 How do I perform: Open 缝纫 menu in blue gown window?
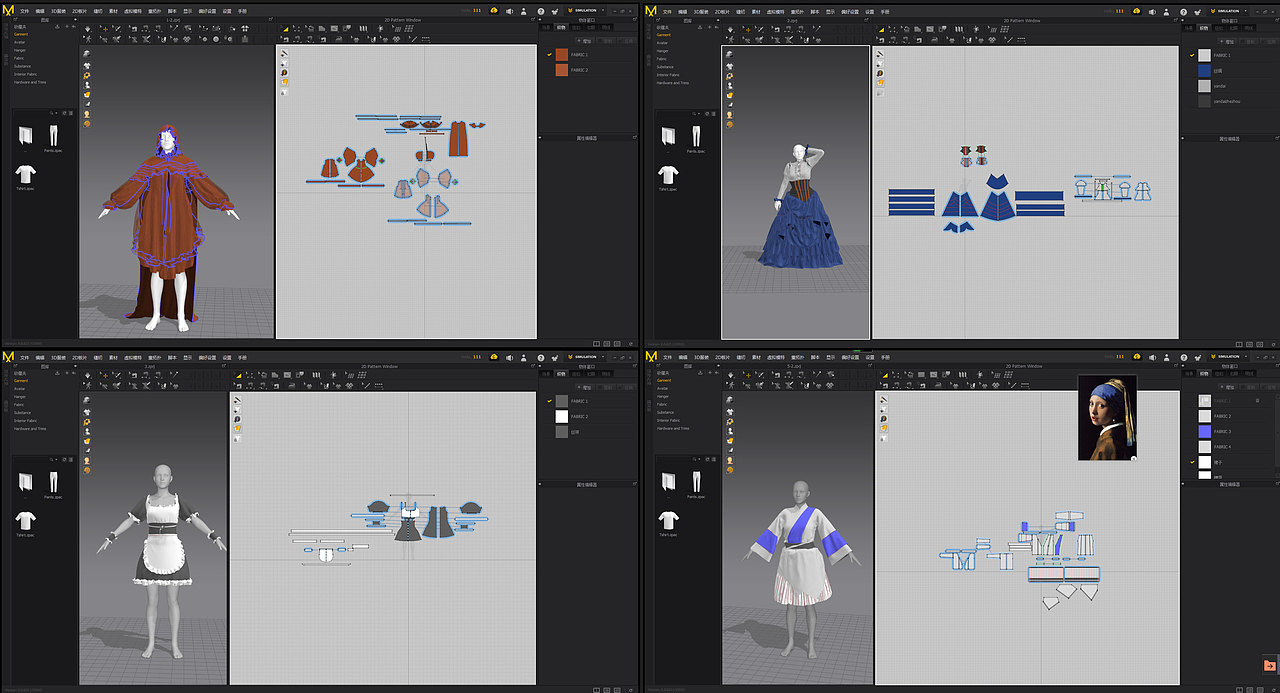tap(740, 10)
